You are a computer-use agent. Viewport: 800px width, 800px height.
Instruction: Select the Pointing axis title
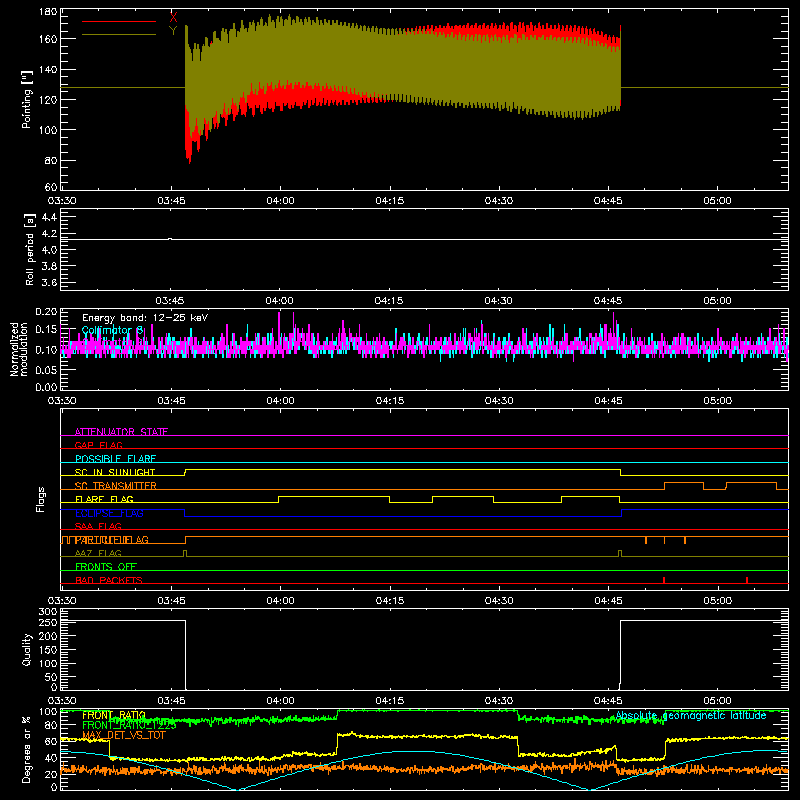point(27,99)
